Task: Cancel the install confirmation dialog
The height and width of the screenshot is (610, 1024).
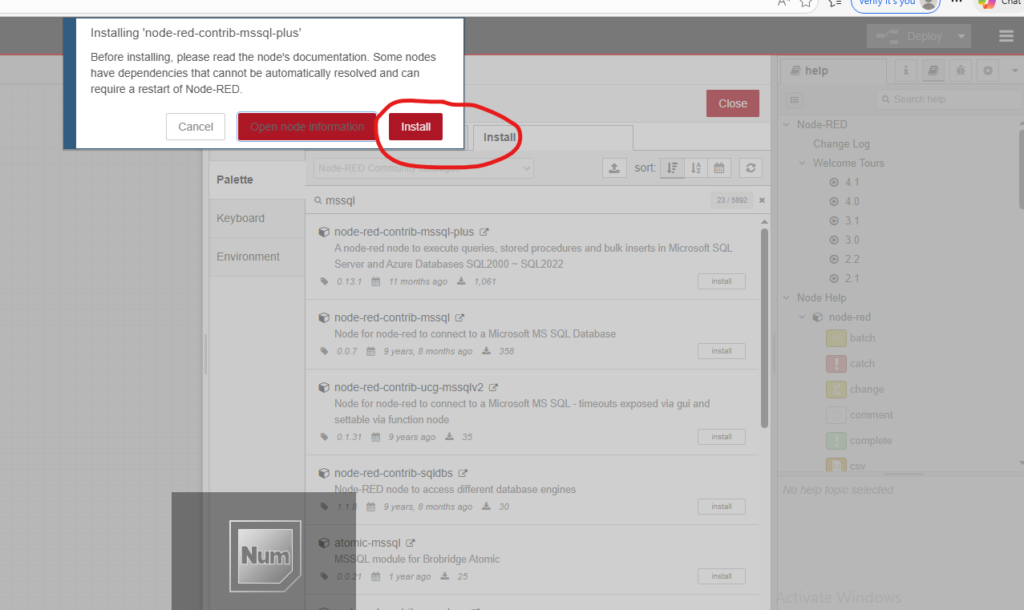Action: pos(195,127)
